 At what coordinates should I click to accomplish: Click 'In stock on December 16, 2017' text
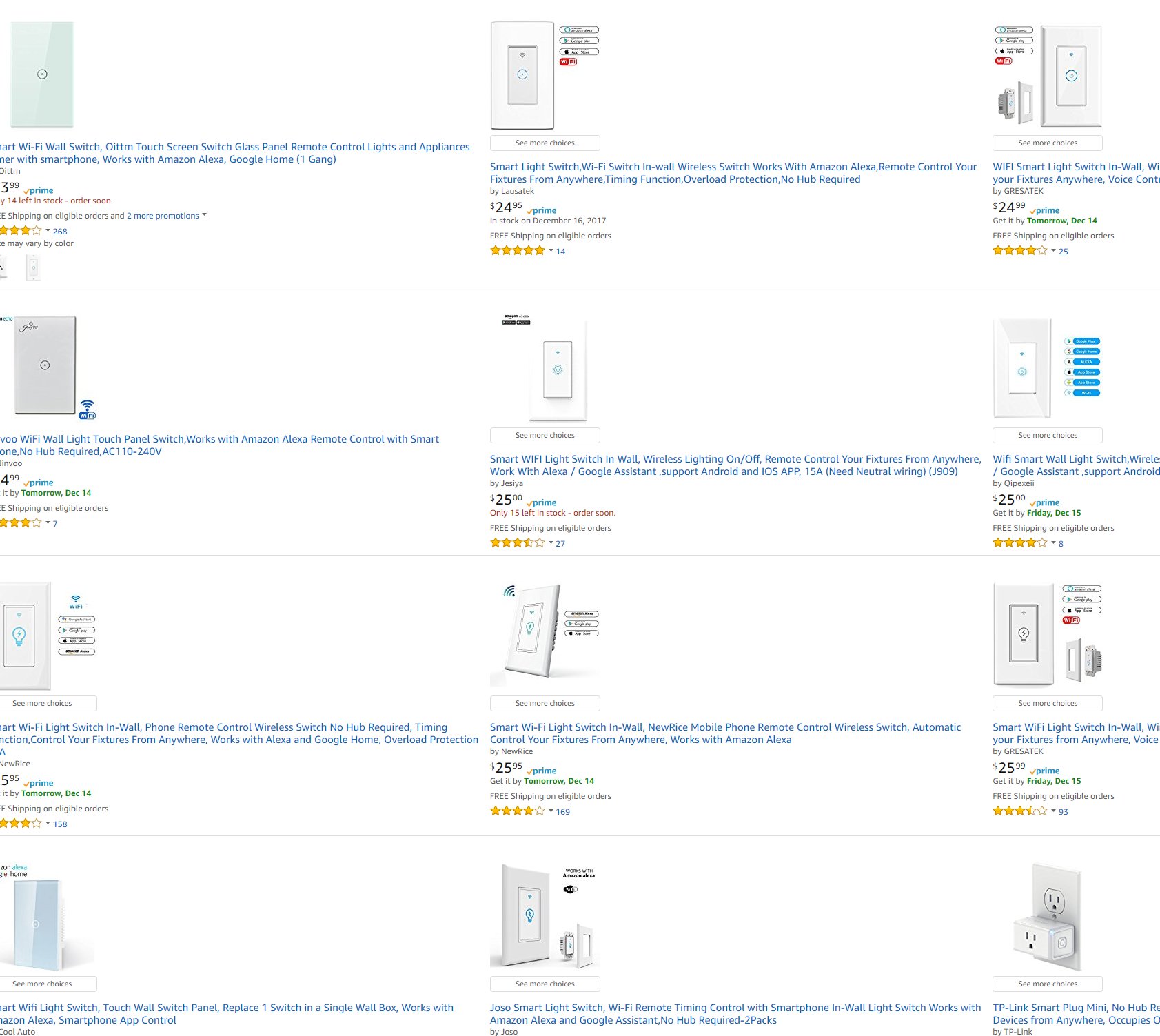(x=548, y=221)
